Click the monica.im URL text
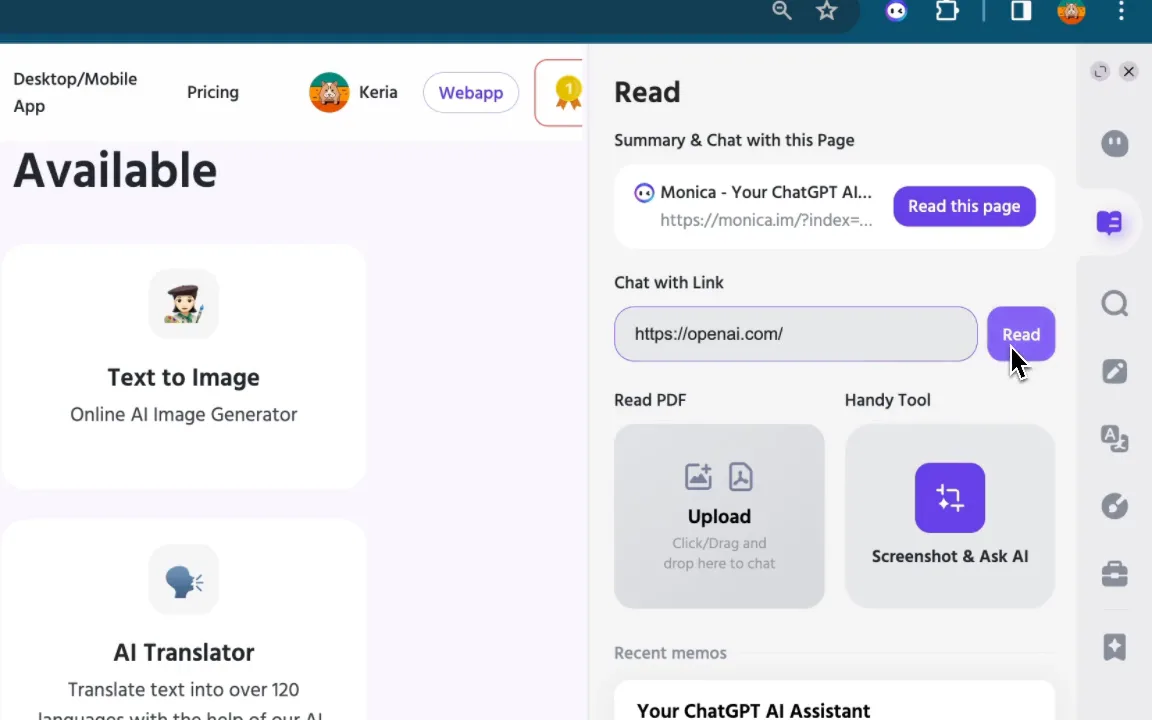 [766, 220]
